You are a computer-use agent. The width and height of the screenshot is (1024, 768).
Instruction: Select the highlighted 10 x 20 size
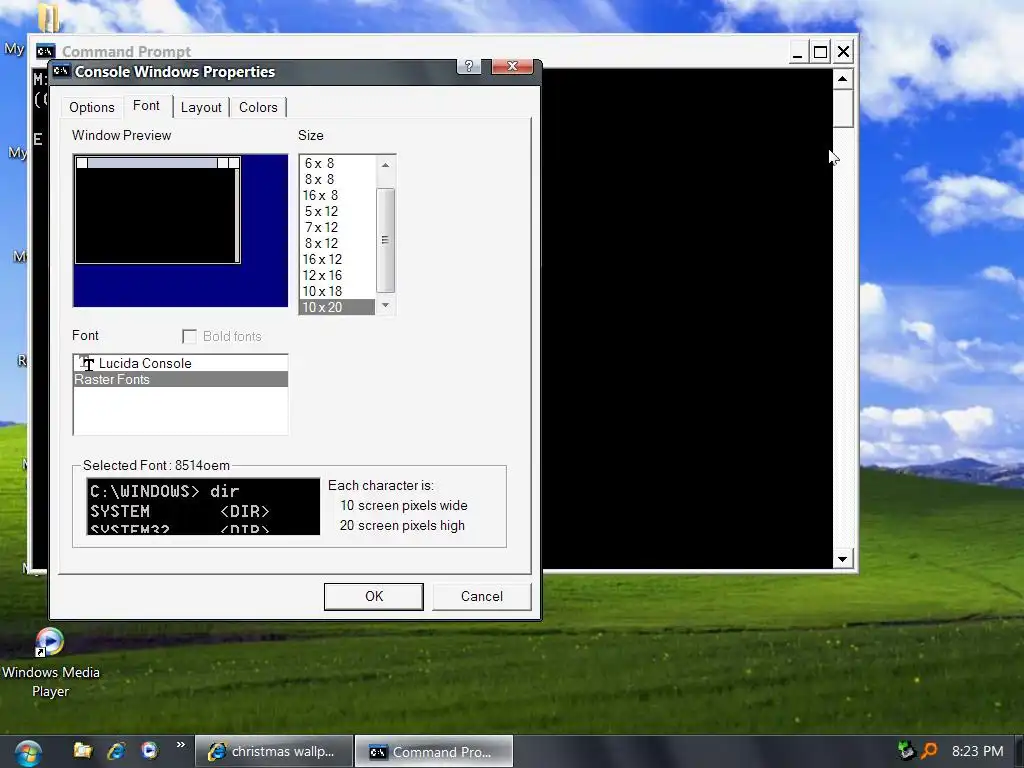click(x=337, y=307)
